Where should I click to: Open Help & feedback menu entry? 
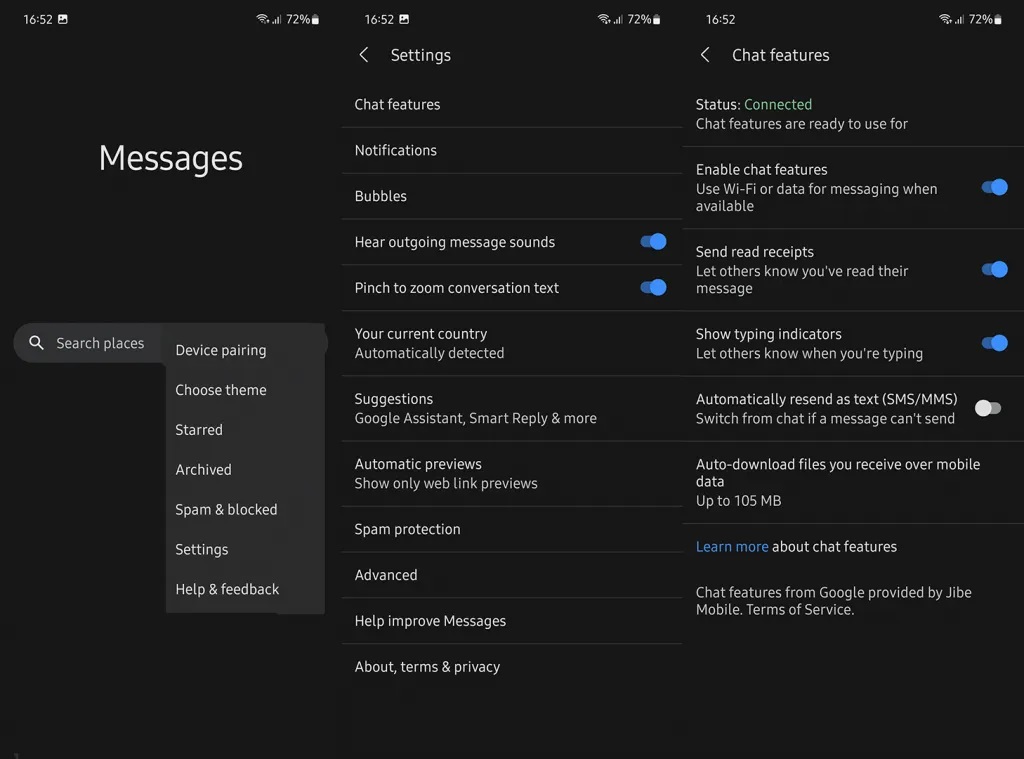(x=245, y=589)
